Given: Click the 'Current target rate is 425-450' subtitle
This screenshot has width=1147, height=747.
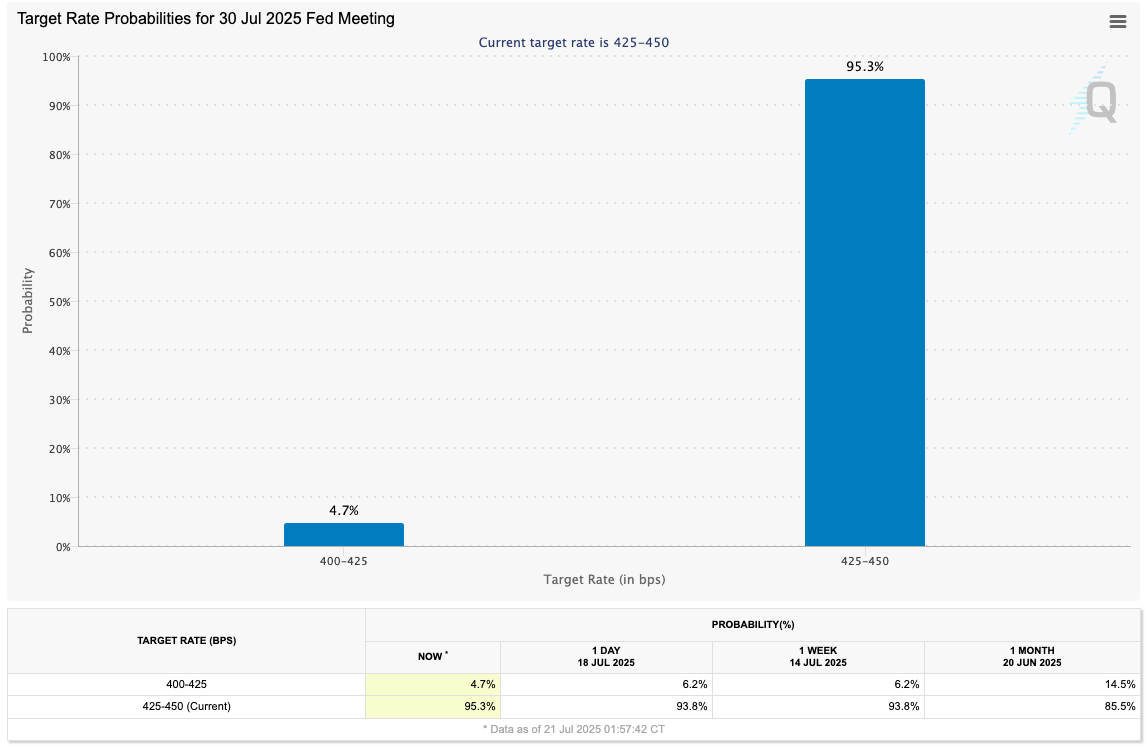Looking at the screenshot, I should (x=573, y=42).
